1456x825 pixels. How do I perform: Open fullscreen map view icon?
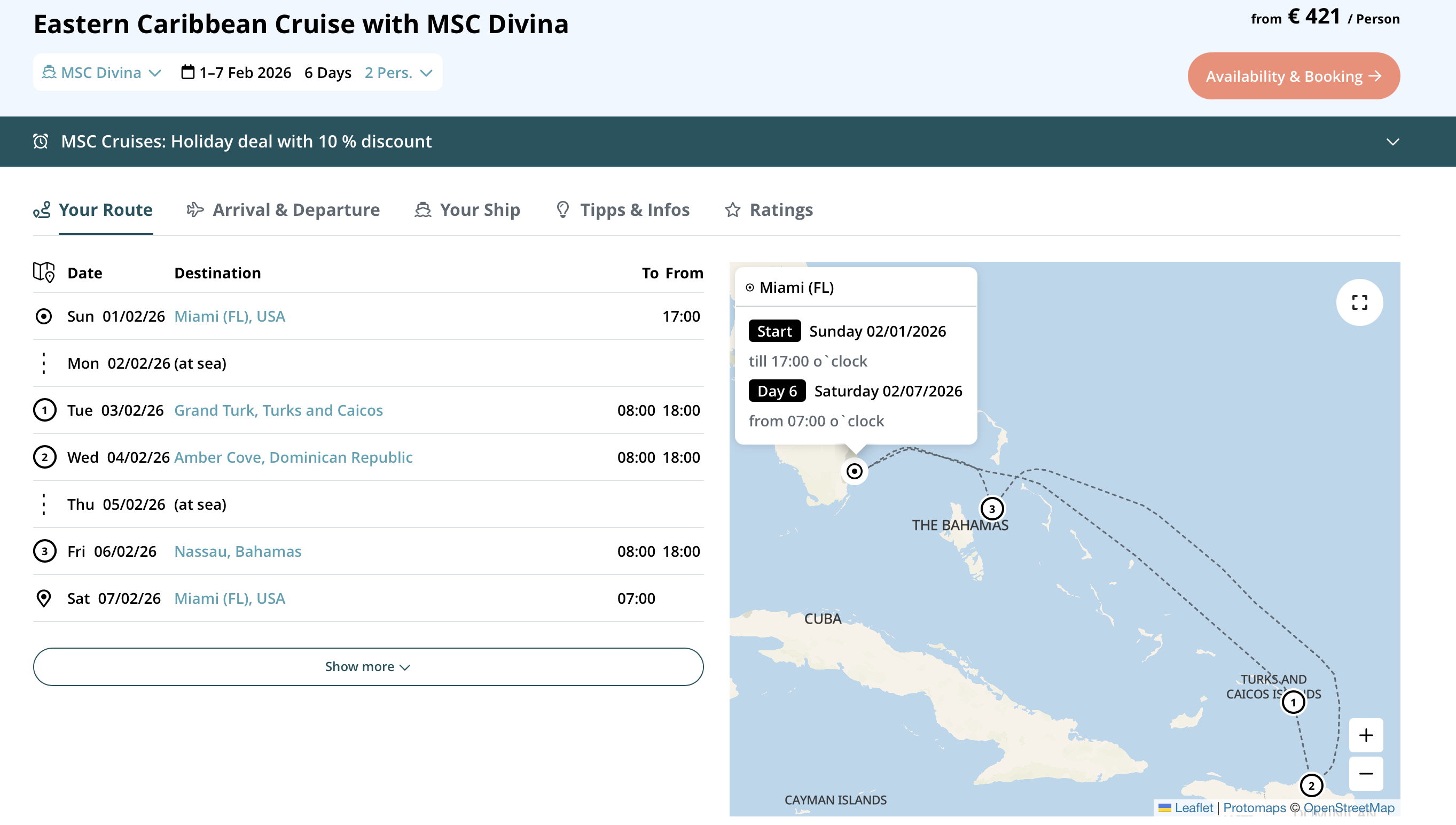tap(1359, 302)
